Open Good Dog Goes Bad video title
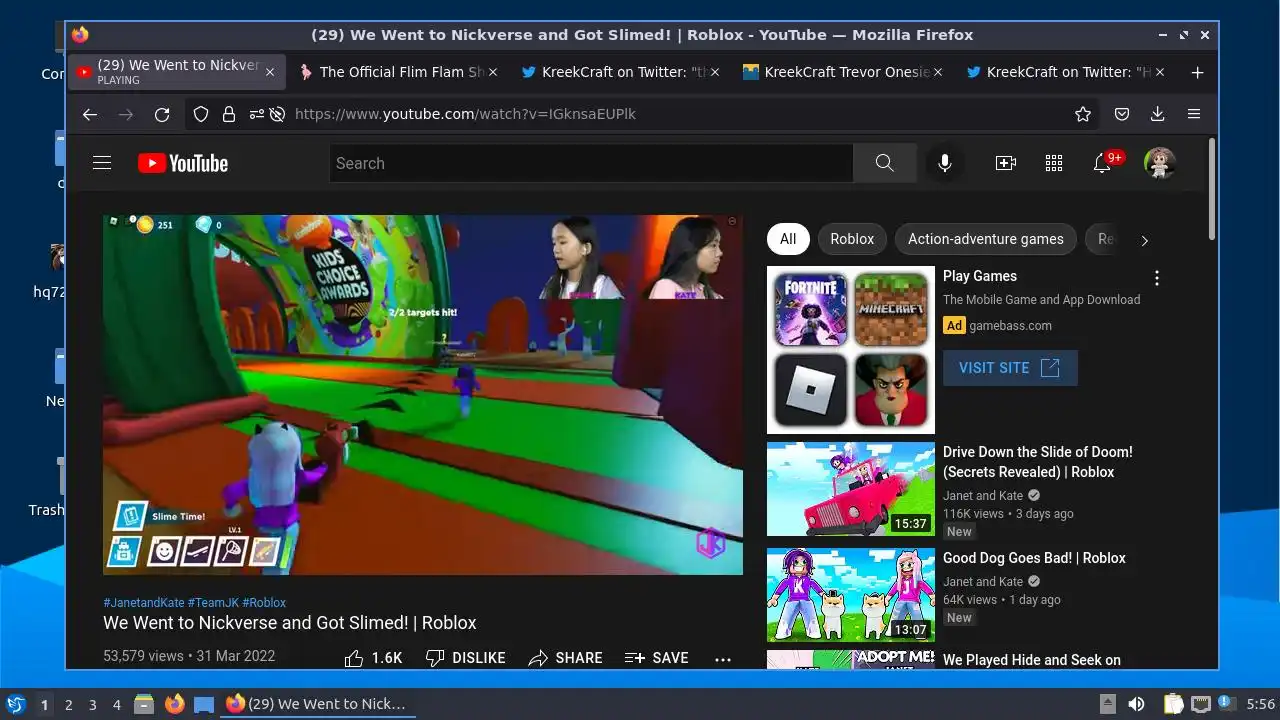This screenshot has height=720, width=1280. tap(1034, 558)
